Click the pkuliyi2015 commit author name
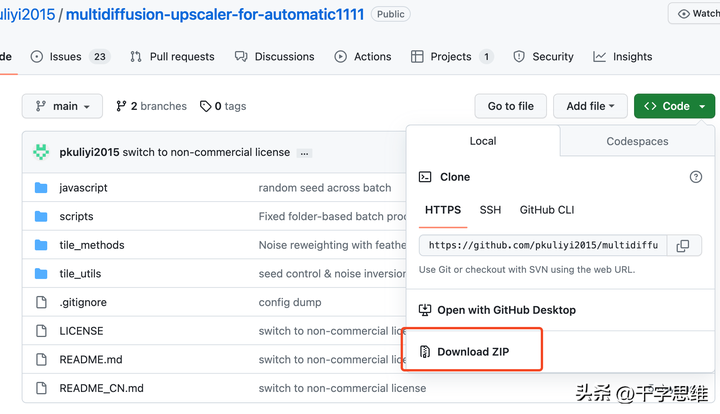 coord(89,152)
